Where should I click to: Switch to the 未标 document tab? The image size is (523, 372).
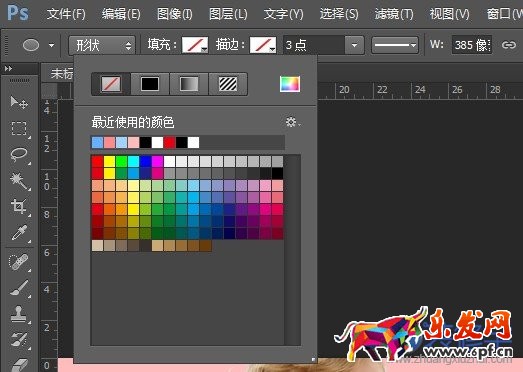[x=62, y=73]
